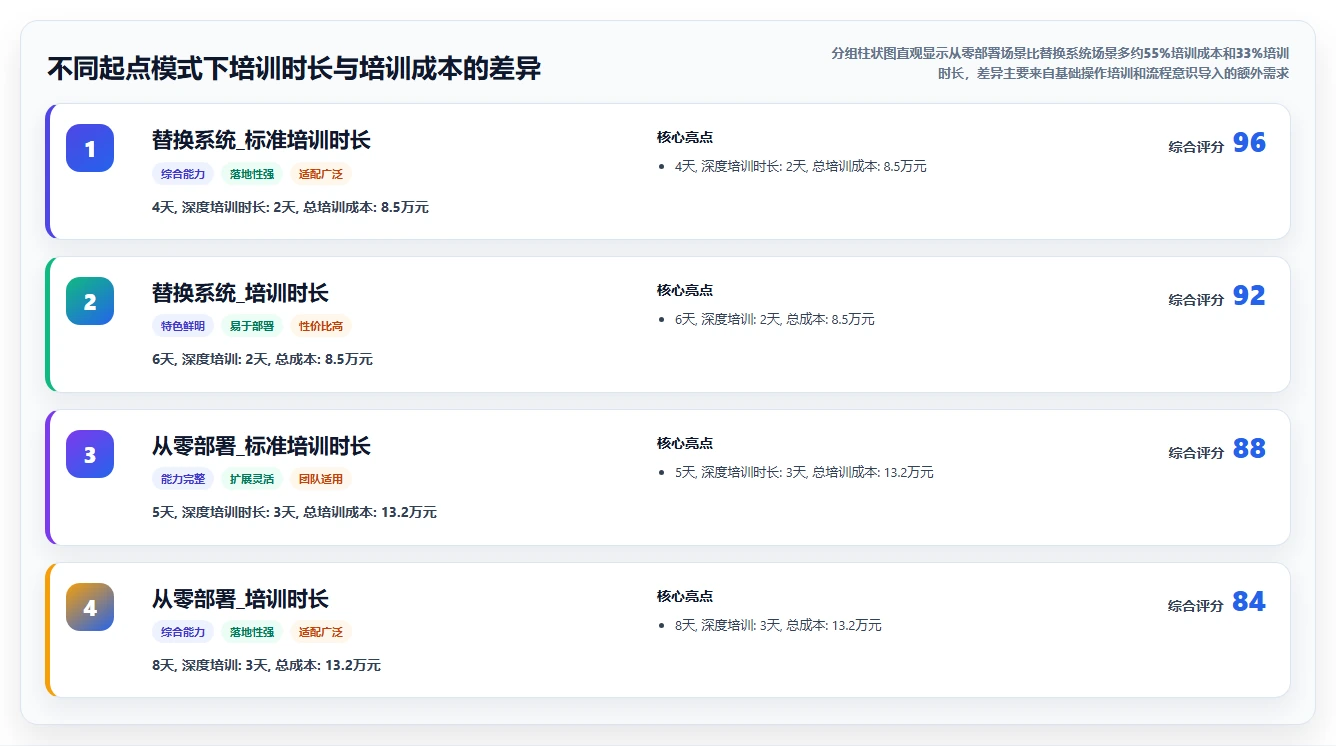Viewport: 1336px width, 746px height.
Task: Click 落地性强 tag in 替换系统_标准培训时长 card
Action: click(252, 174)
